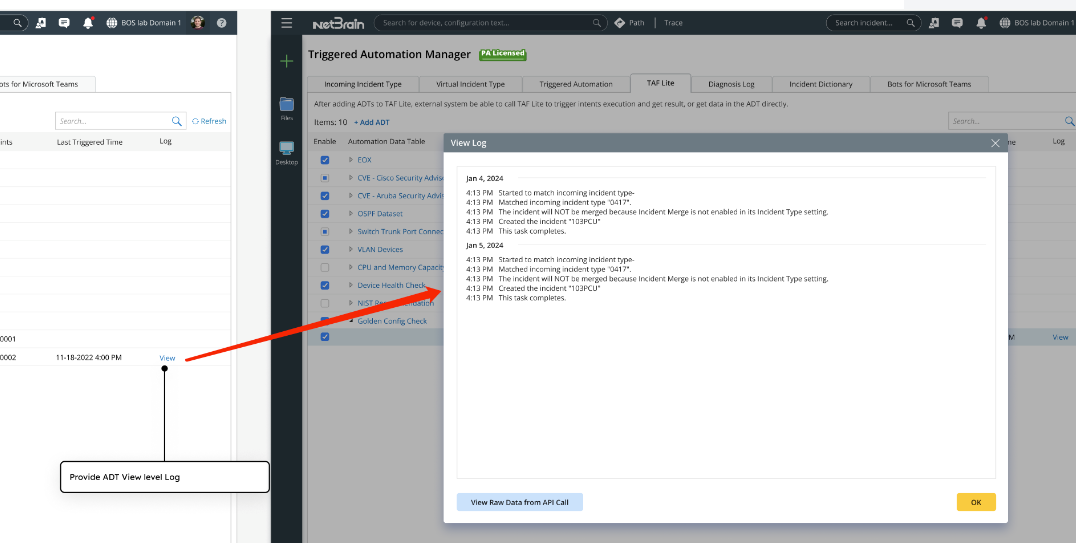The image size is (1076, 543).
Task: Enable the NIST row checkbox
Action: tap(325, 303)
